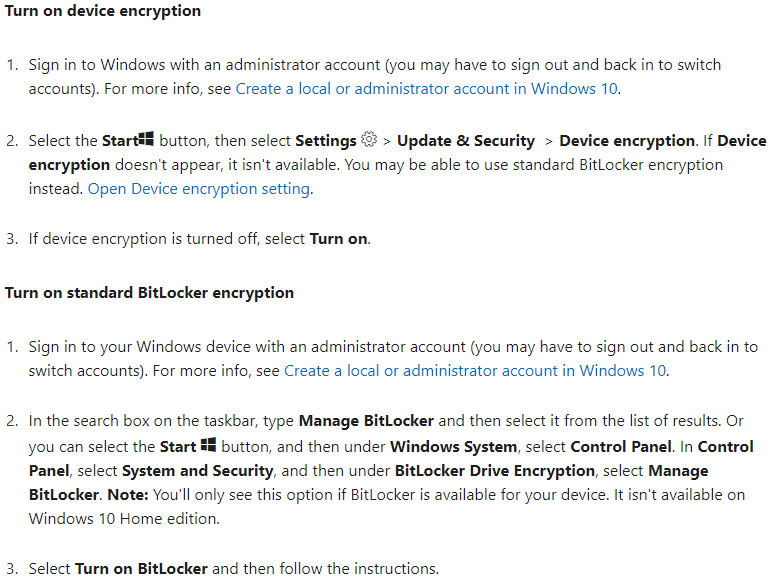Viewport: 773px width, 586px height.
Task: Click bold 'Manage BitLocker' after 'taskbar, type'
Action: [366, 421]
